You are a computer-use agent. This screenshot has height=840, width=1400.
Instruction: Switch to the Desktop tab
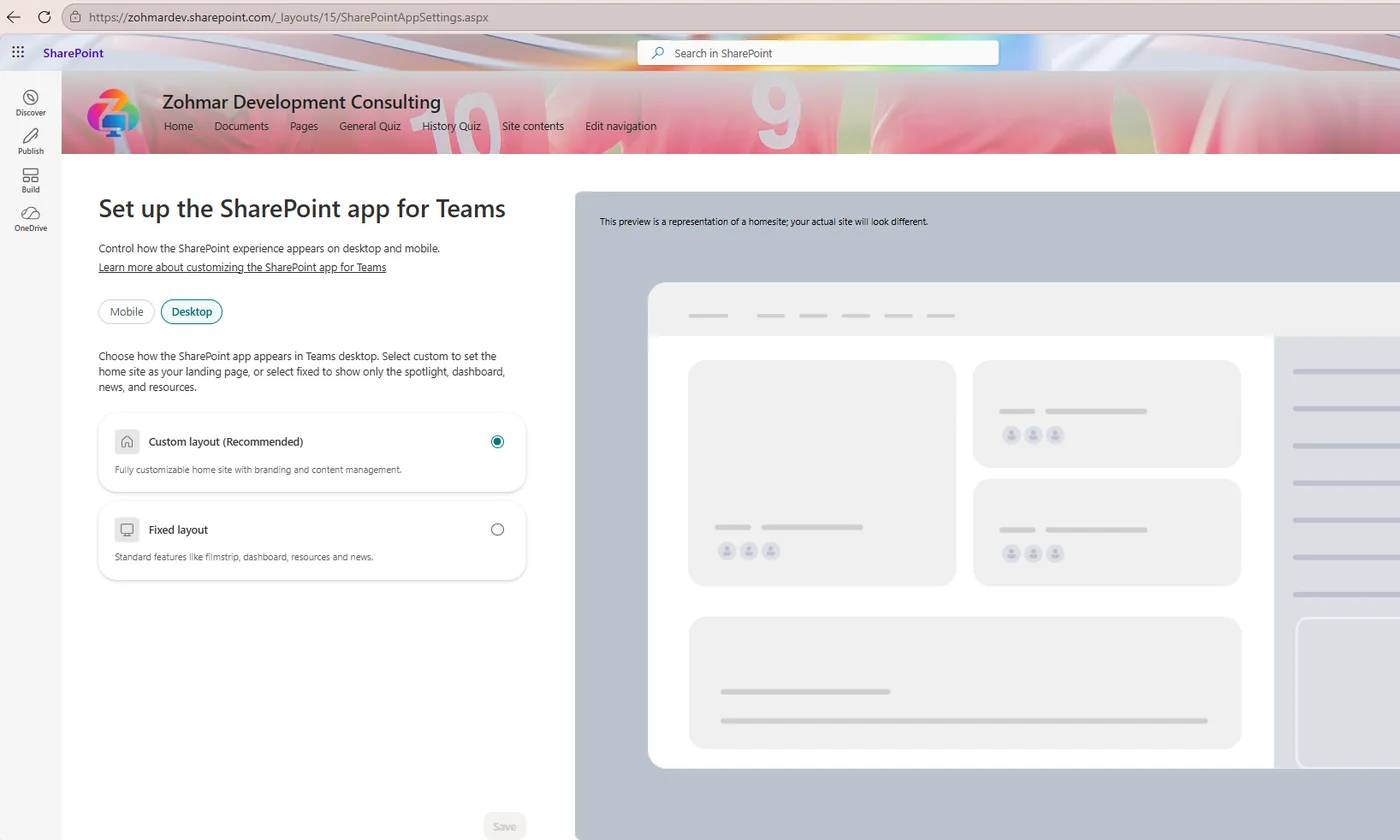(192, 312)
